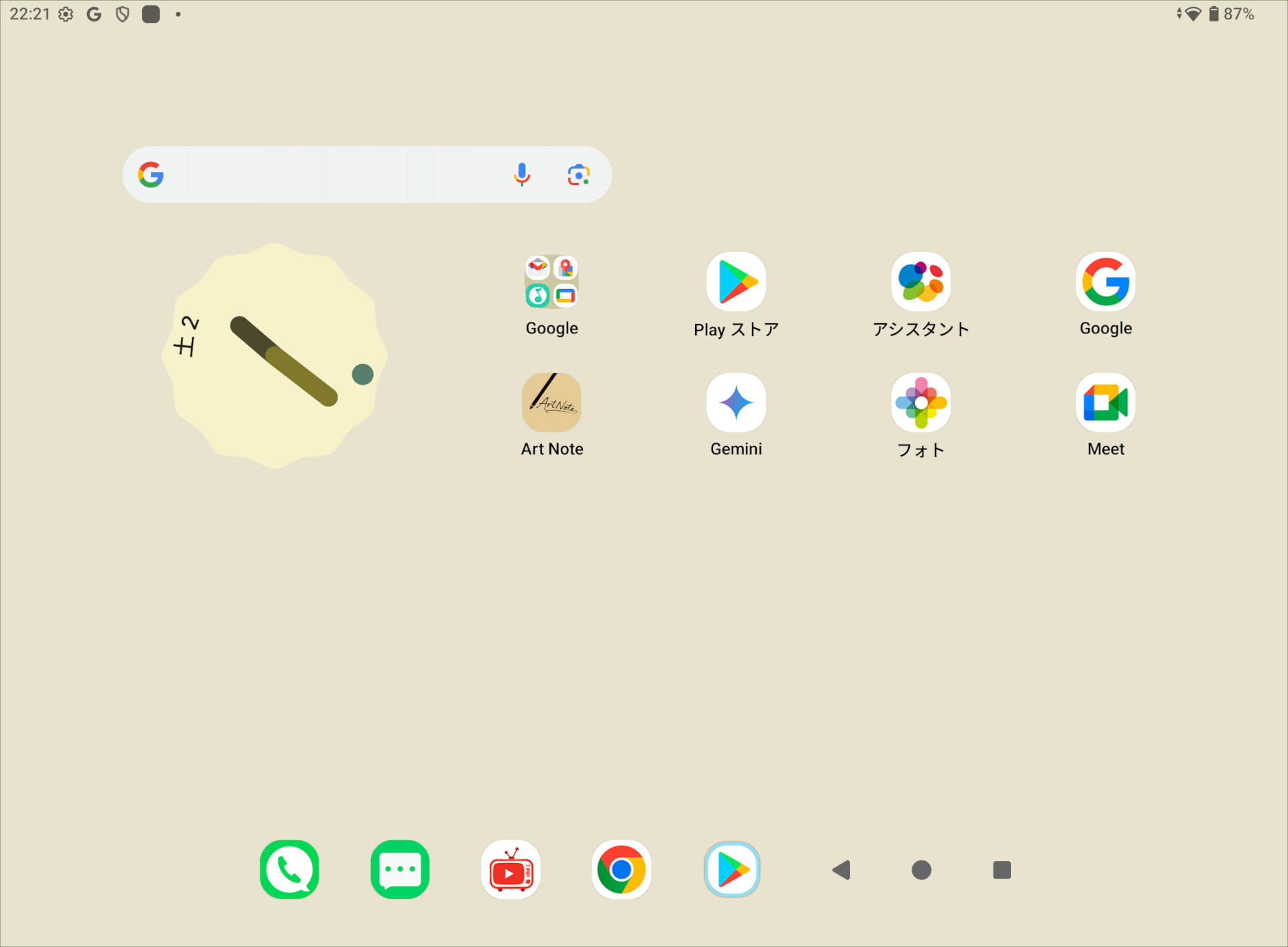Open the Gemini app
The image size is (1288, 947).
[736, 402]
